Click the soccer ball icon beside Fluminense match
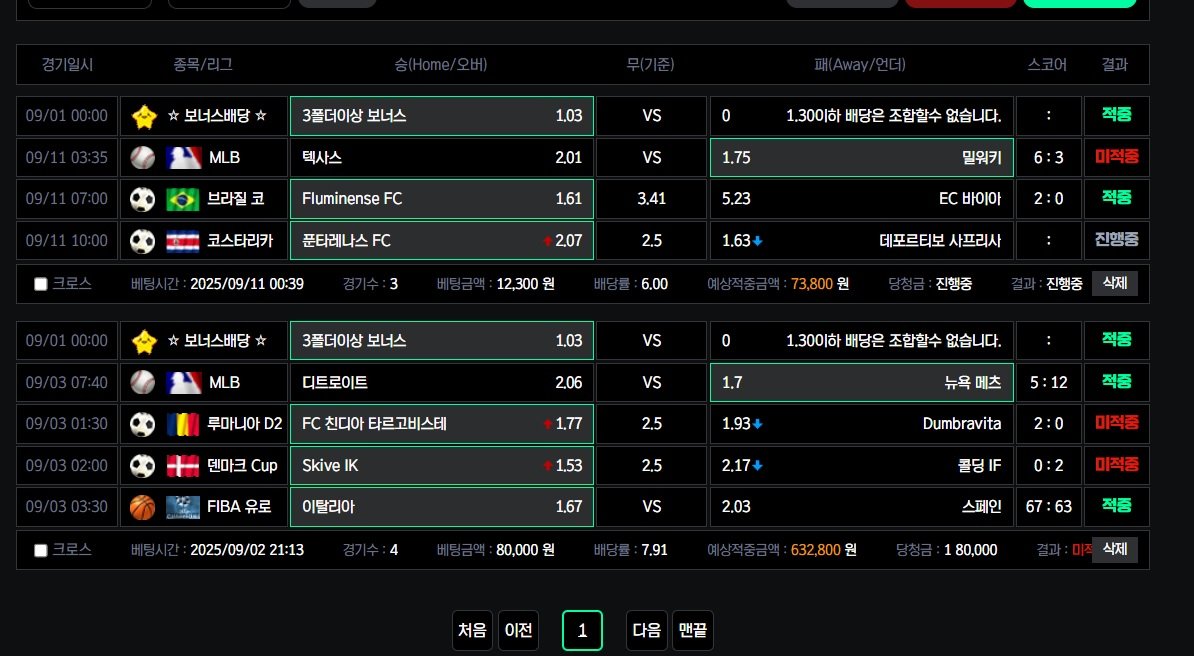 [143, 199]
